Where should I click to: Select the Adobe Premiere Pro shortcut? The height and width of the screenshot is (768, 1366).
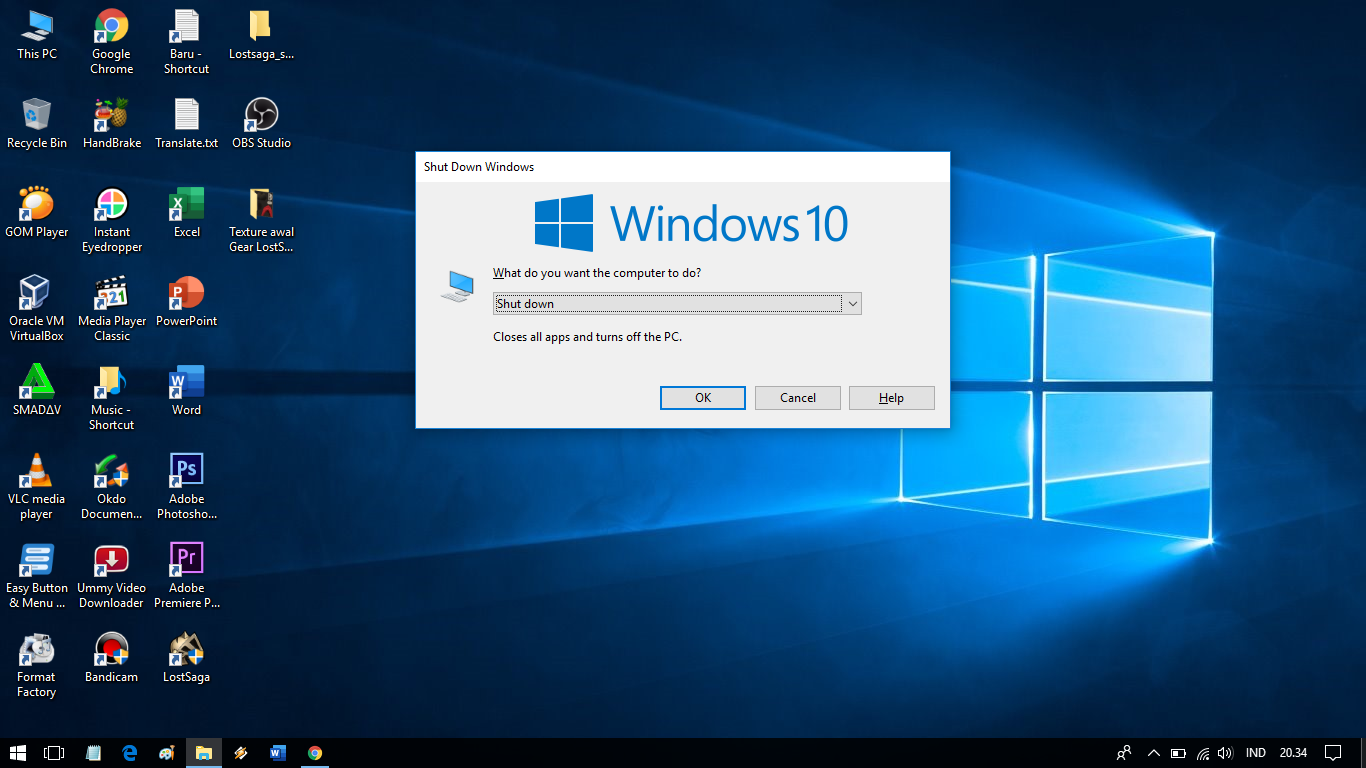pyautogui.click(x=186, y=576)
